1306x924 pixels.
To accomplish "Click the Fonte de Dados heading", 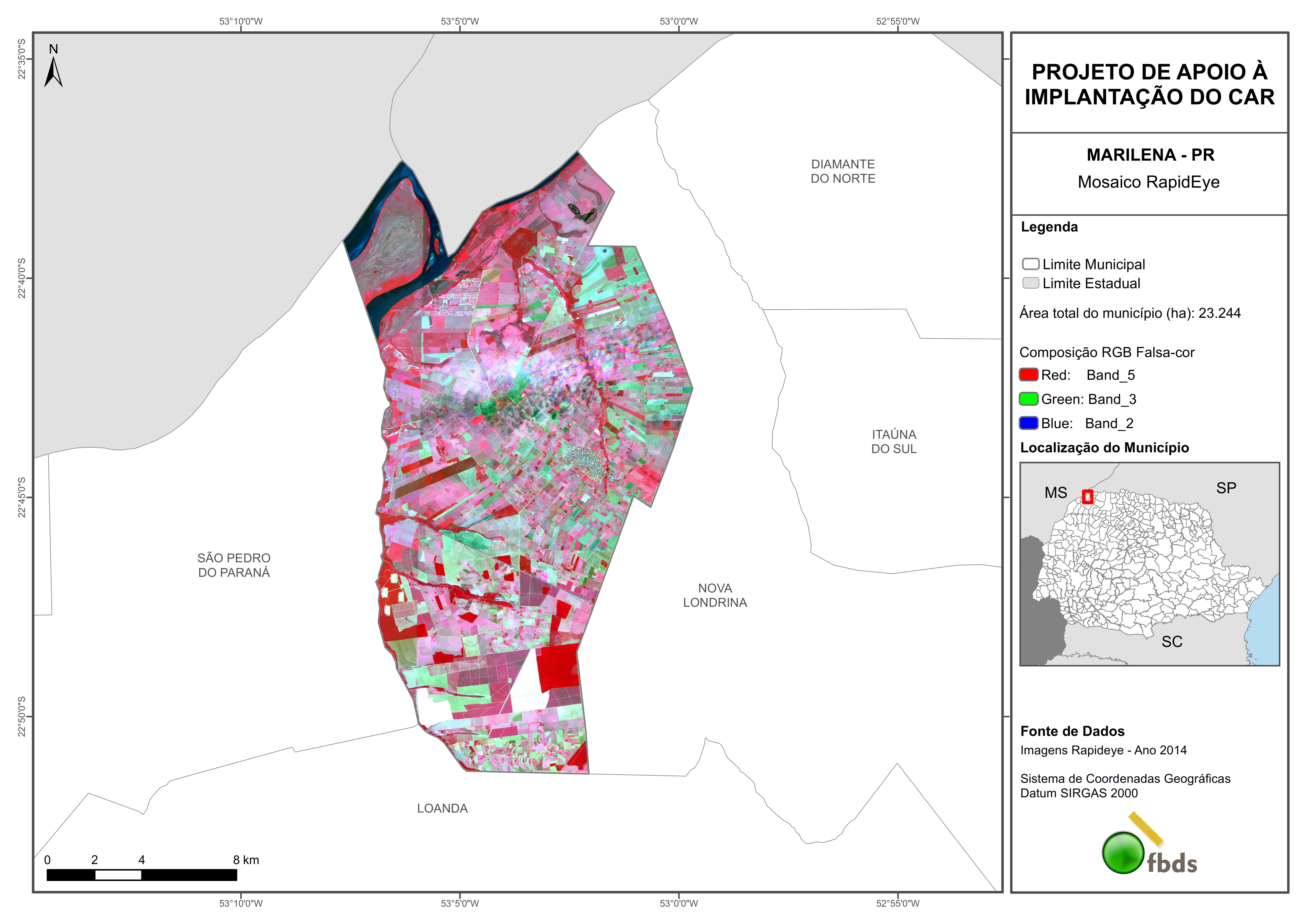I will click(1072, 731).
